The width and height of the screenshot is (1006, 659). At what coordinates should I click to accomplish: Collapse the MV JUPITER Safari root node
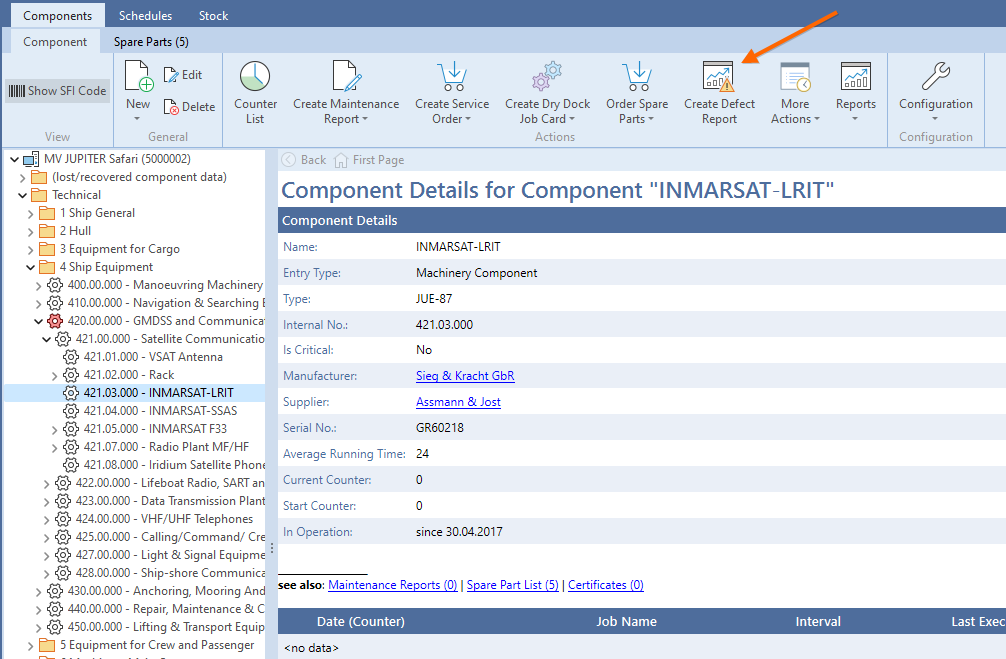[14, 159]
